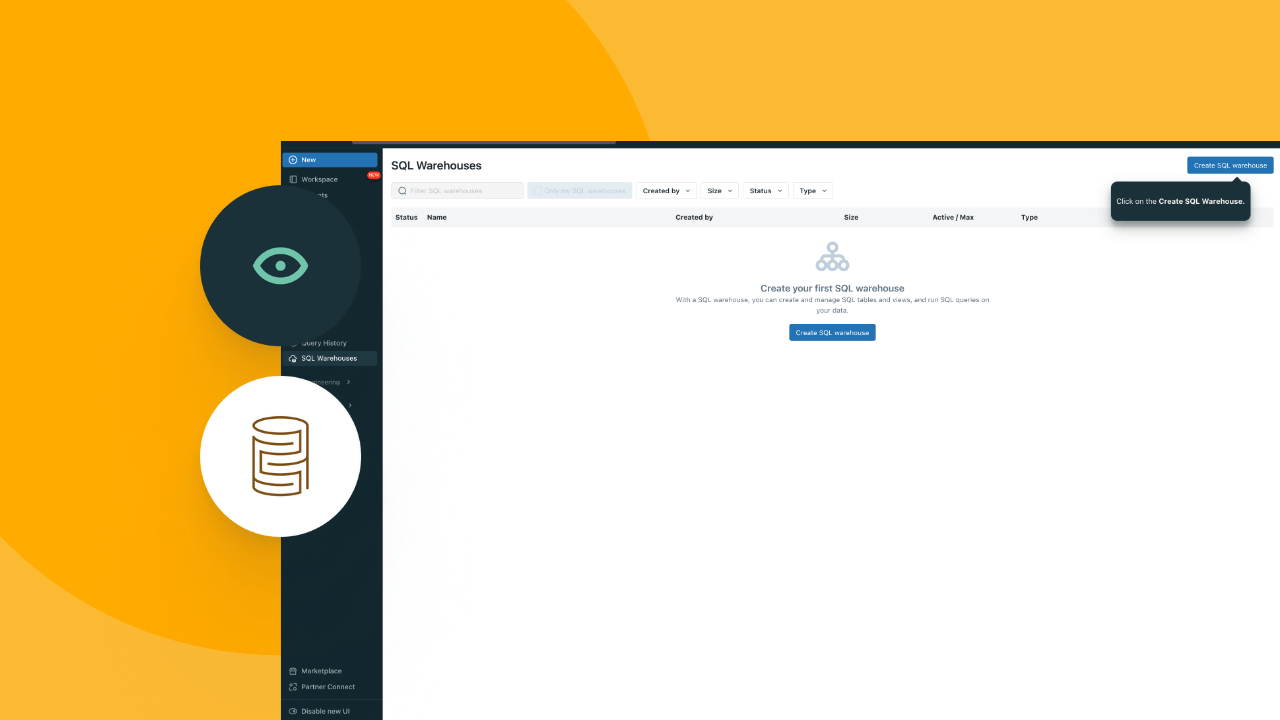Screen dimensions: 1280x720
Task: Focus the Filter SQL warehouses search field
Action: tap(457, 191)
